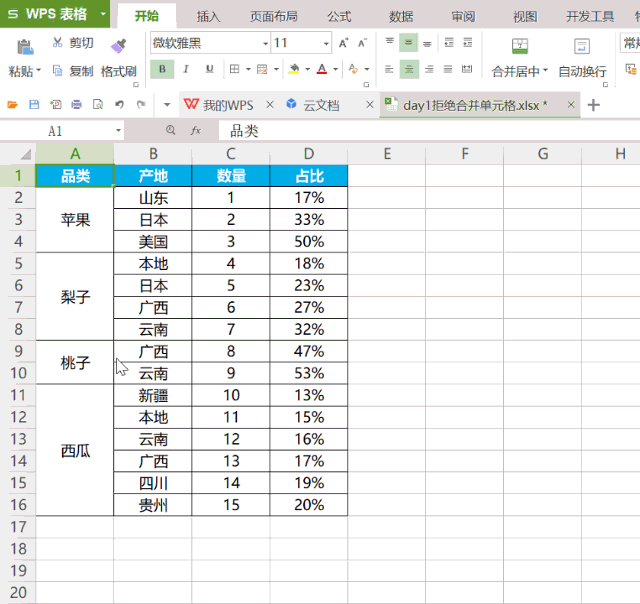Align text to top
Viewport: 640px width, 604px height.
coord(390,42)
